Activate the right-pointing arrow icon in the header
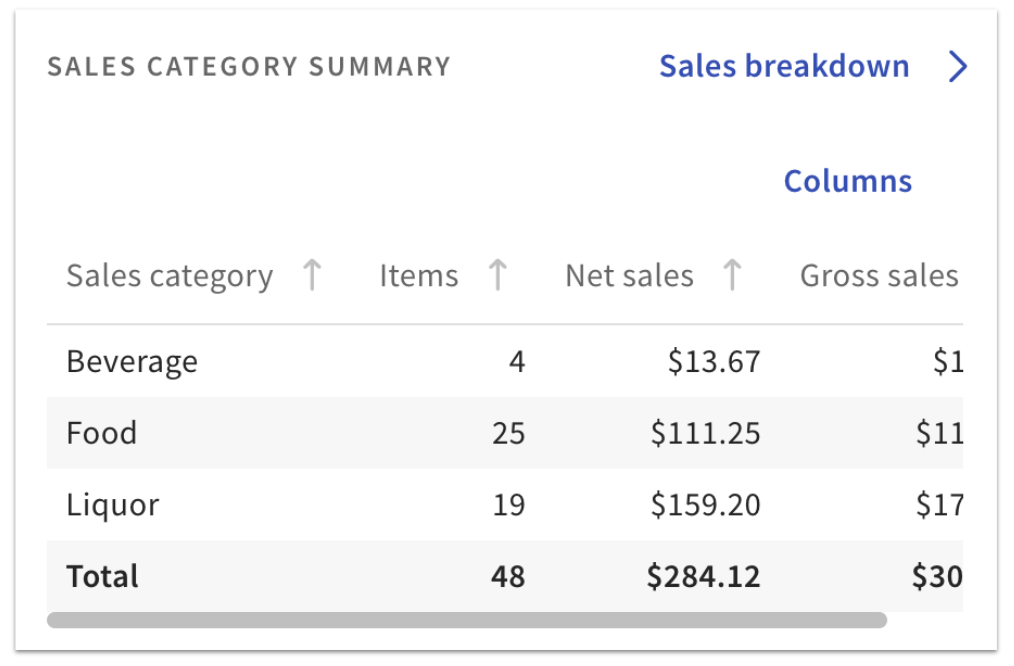Screen dimensions: 1014x666 click(x=959, y=66)
